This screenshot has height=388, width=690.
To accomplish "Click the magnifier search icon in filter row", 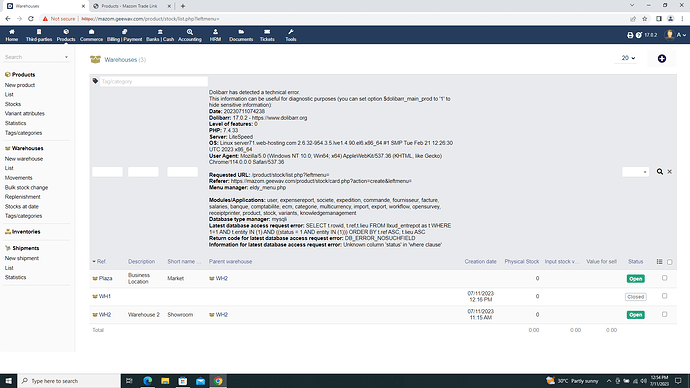I will click(x=660, y=172).
